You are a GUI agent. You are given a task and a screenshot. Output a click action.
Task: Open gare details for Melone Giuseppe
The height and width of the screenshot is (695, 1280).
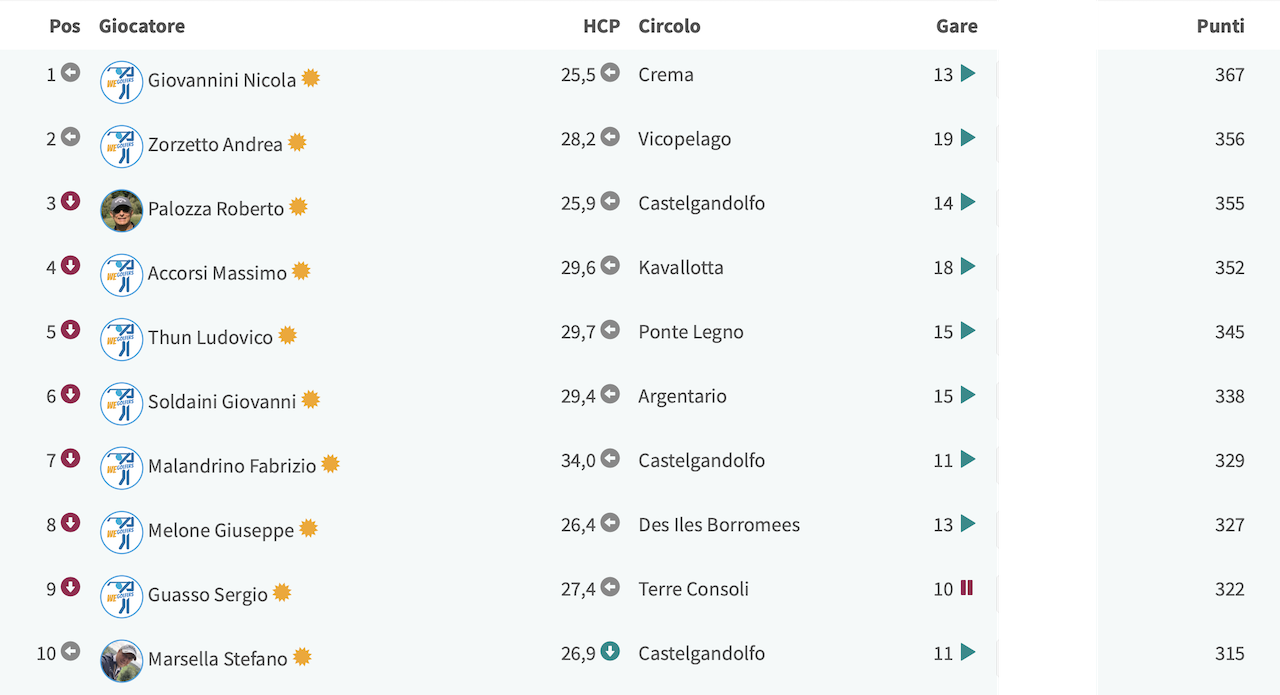pos(967,523)
